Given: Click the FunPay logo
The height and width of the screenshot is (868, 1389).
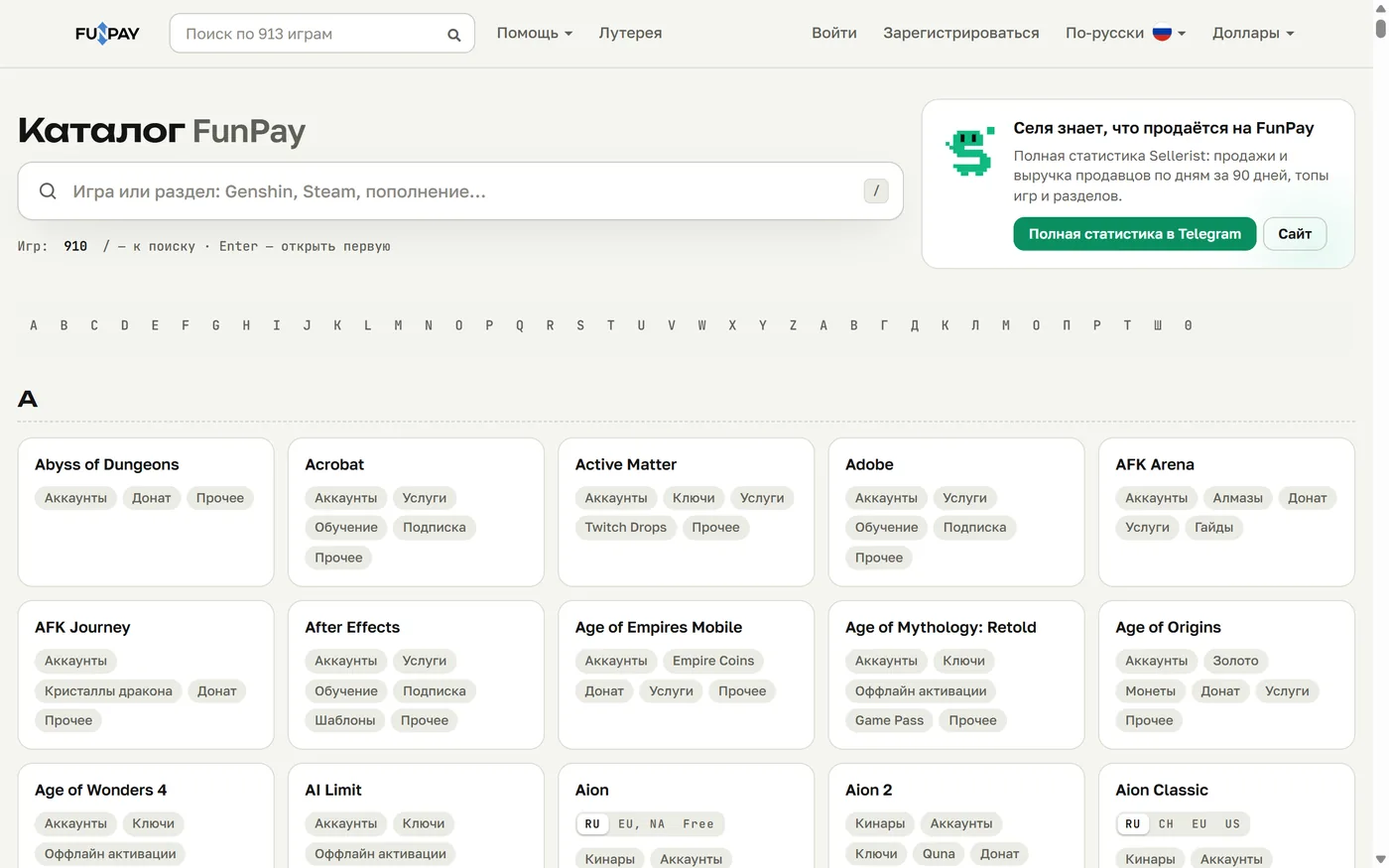Looking at the screenshot, I should point(107,34).
